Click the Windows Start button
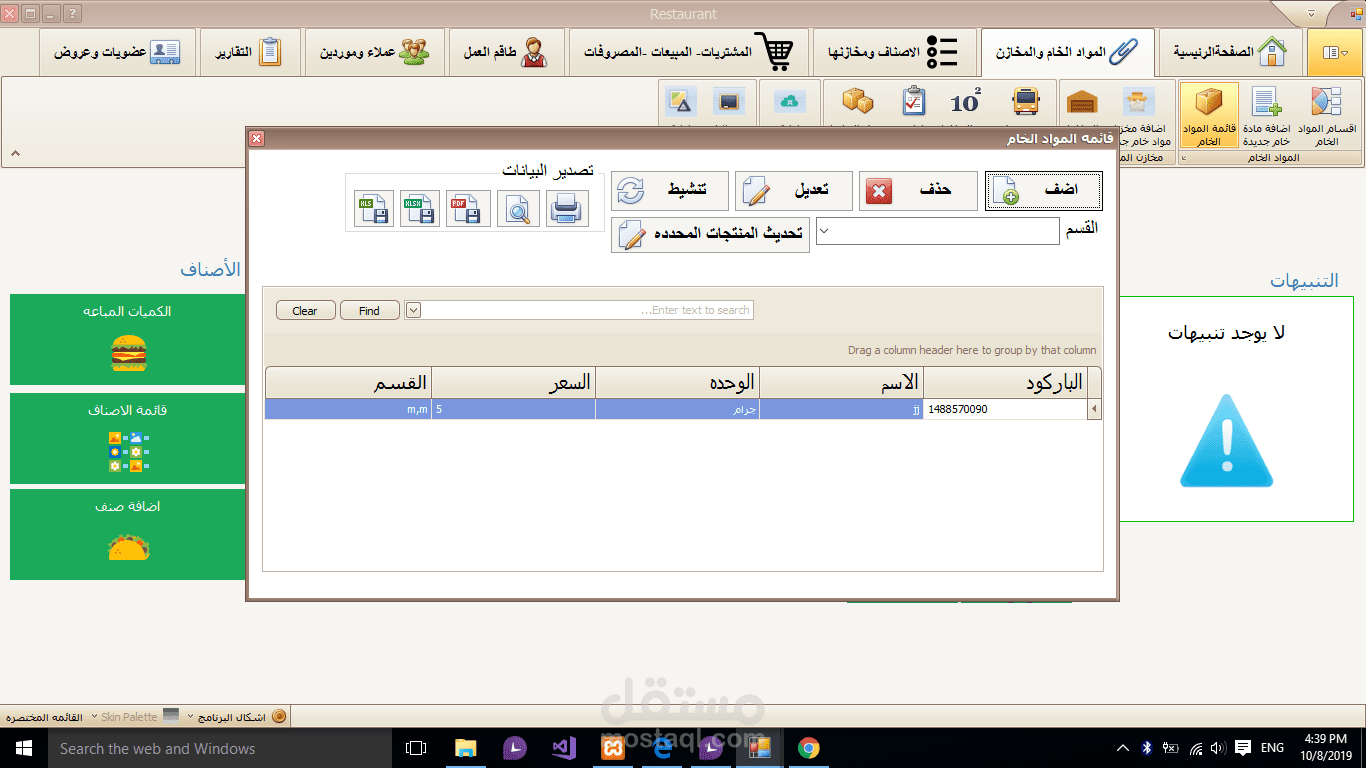Viewport: 1366px width, 768px height. [23, 747]
